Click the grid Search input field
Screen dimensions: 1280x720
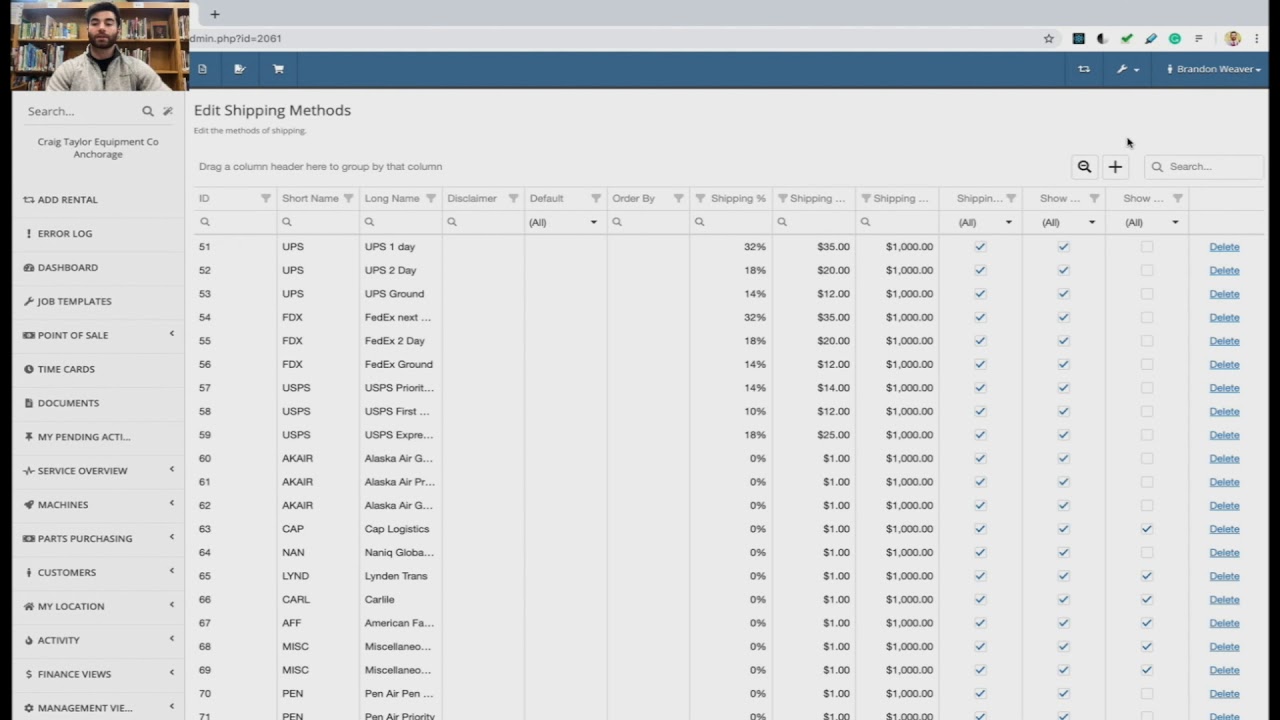point(1203,166)
